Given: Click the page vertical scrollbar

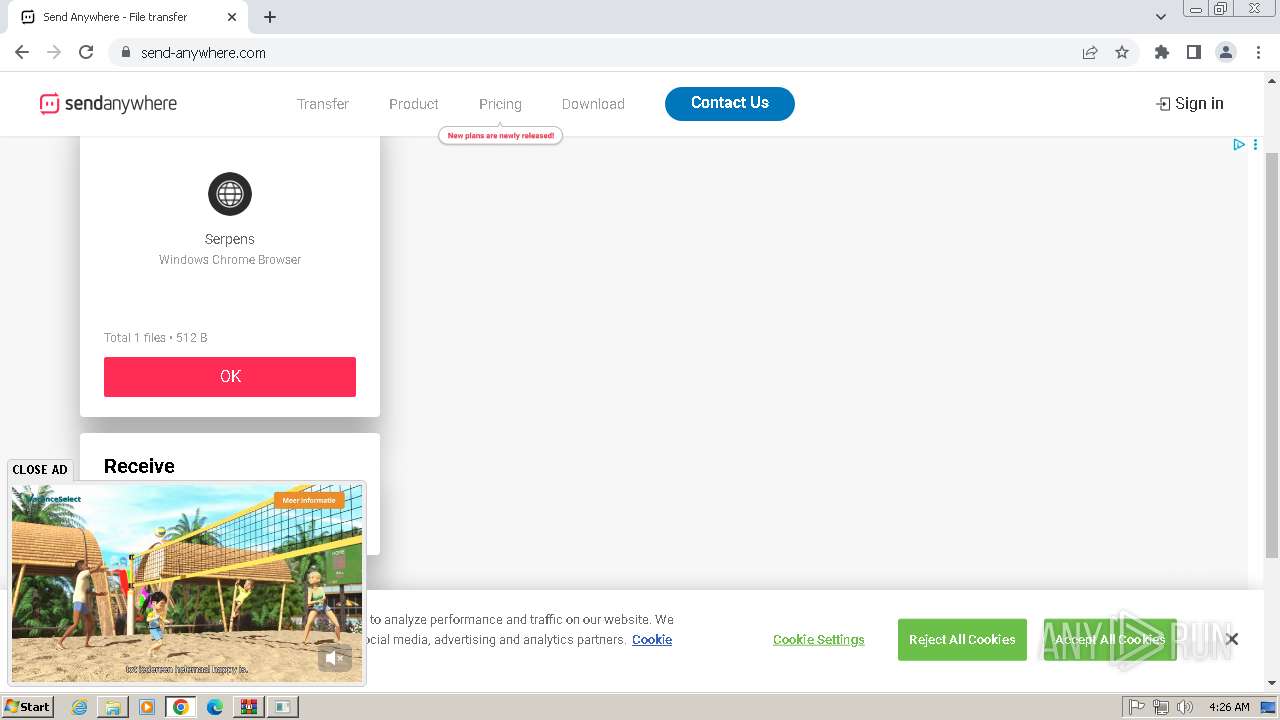Looking at the screenshot, I should (x=1272, y=355).
